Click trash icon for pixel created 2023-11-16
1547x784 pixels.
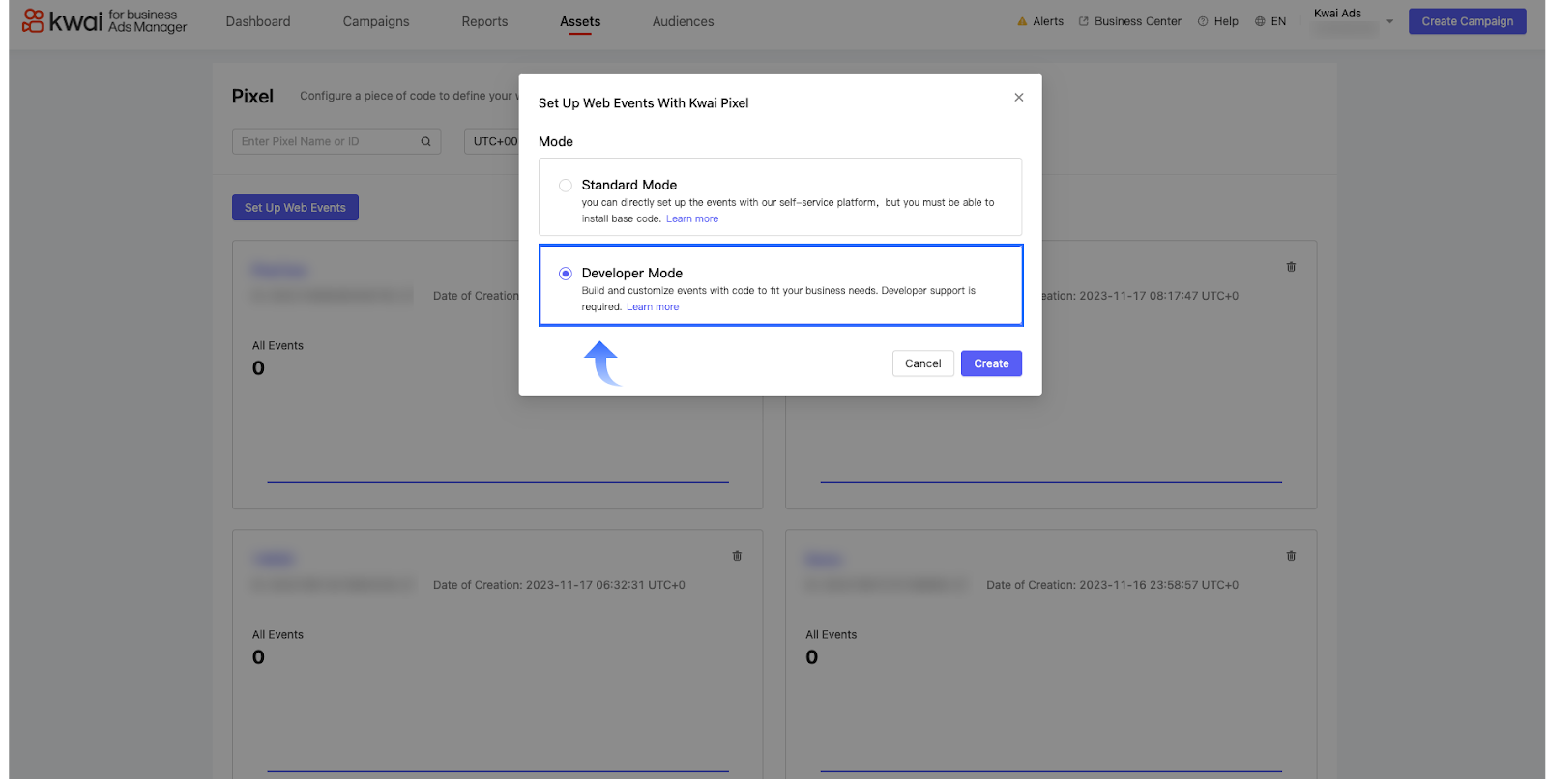tap(1291, 556)
